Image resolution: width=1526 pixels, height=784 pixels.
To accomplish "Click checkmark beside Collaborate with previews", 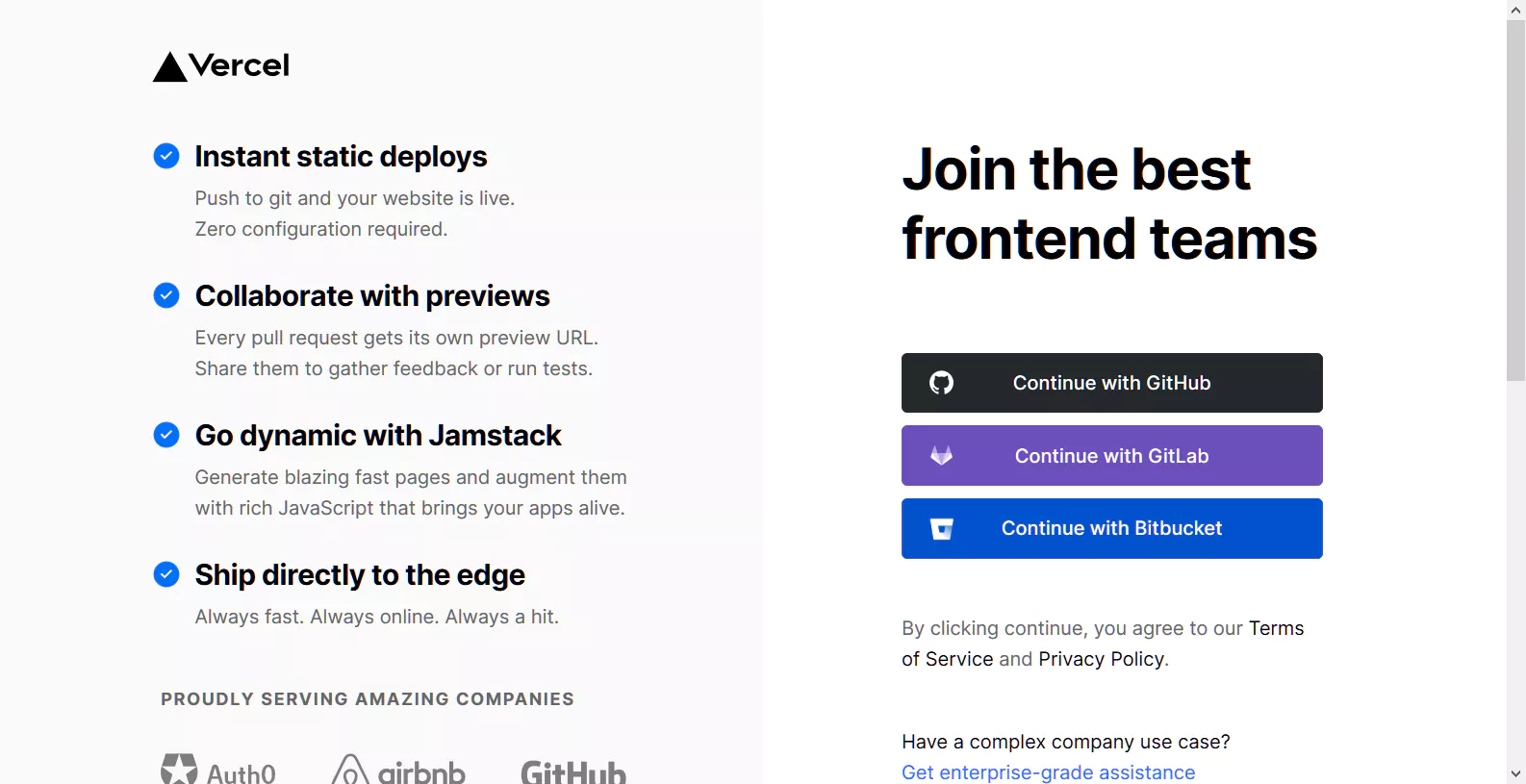I will pos(166,295).
